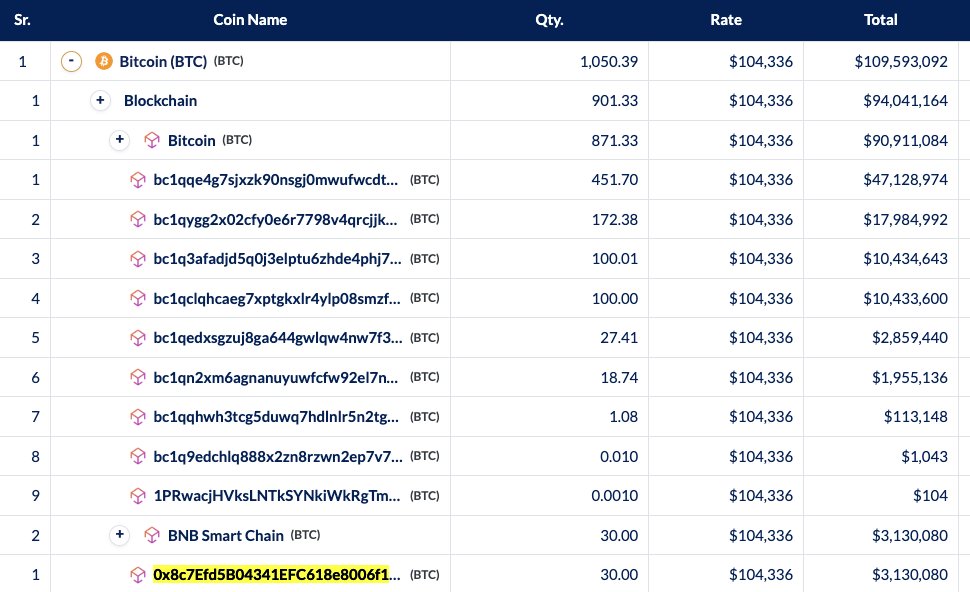Image resolution: width=970 pixels, height=592 pixels.
Task: Click the Rate column header
Action: click(726, 20)
